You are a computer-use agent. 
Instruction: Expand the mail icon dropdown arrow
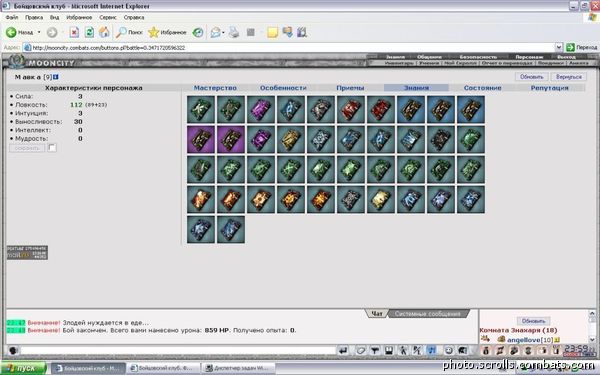223,33
